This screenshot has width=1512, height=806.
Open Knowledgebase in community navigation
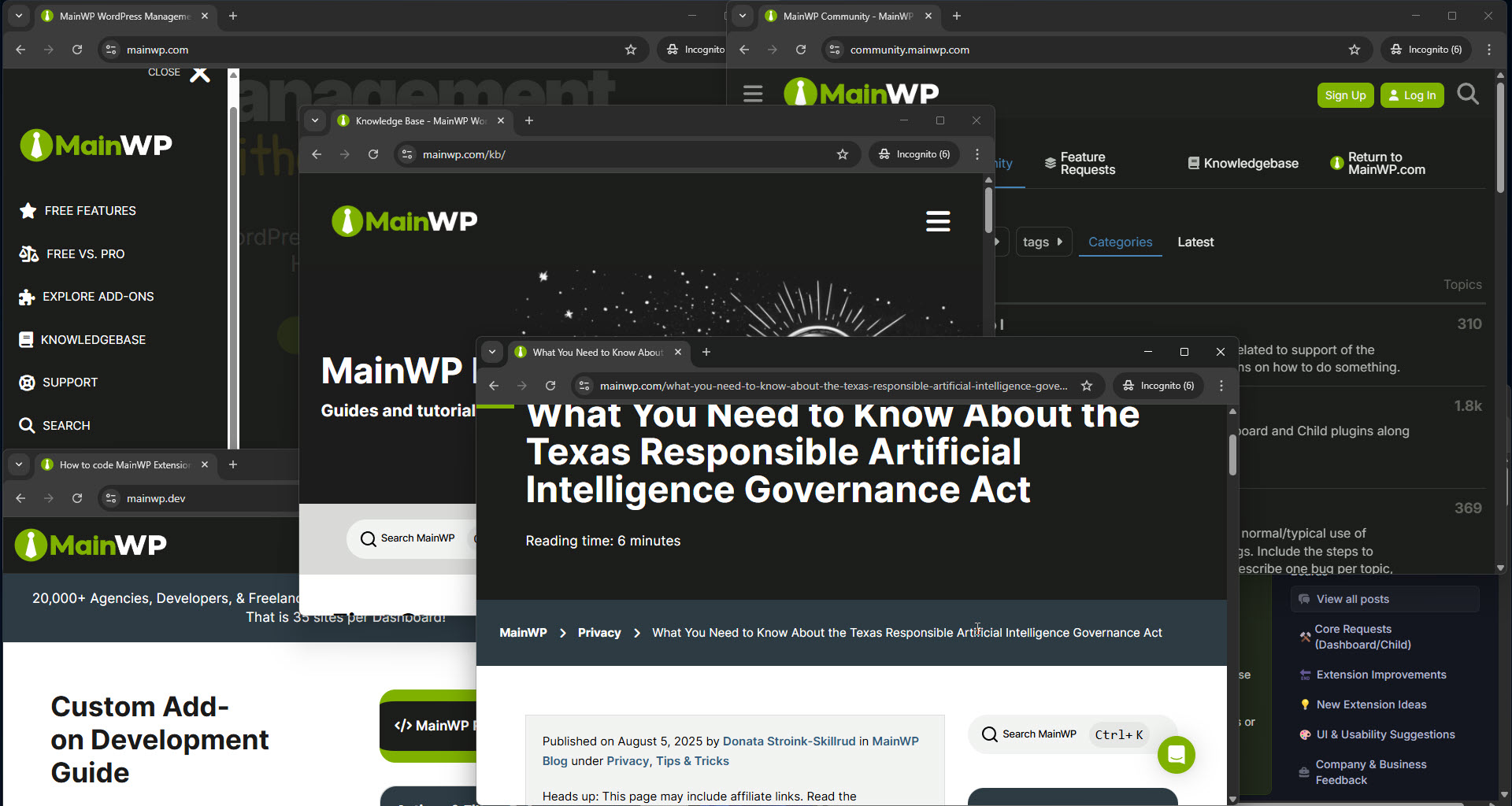(1243, 164)
